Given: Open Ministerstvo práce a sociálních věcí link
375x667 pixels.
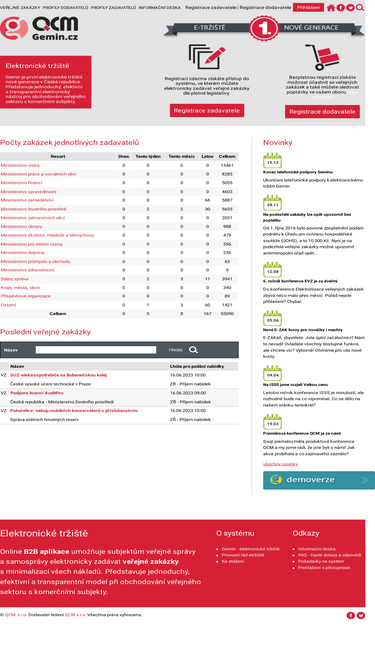Looking at the screenshot, I should (38, 174).
